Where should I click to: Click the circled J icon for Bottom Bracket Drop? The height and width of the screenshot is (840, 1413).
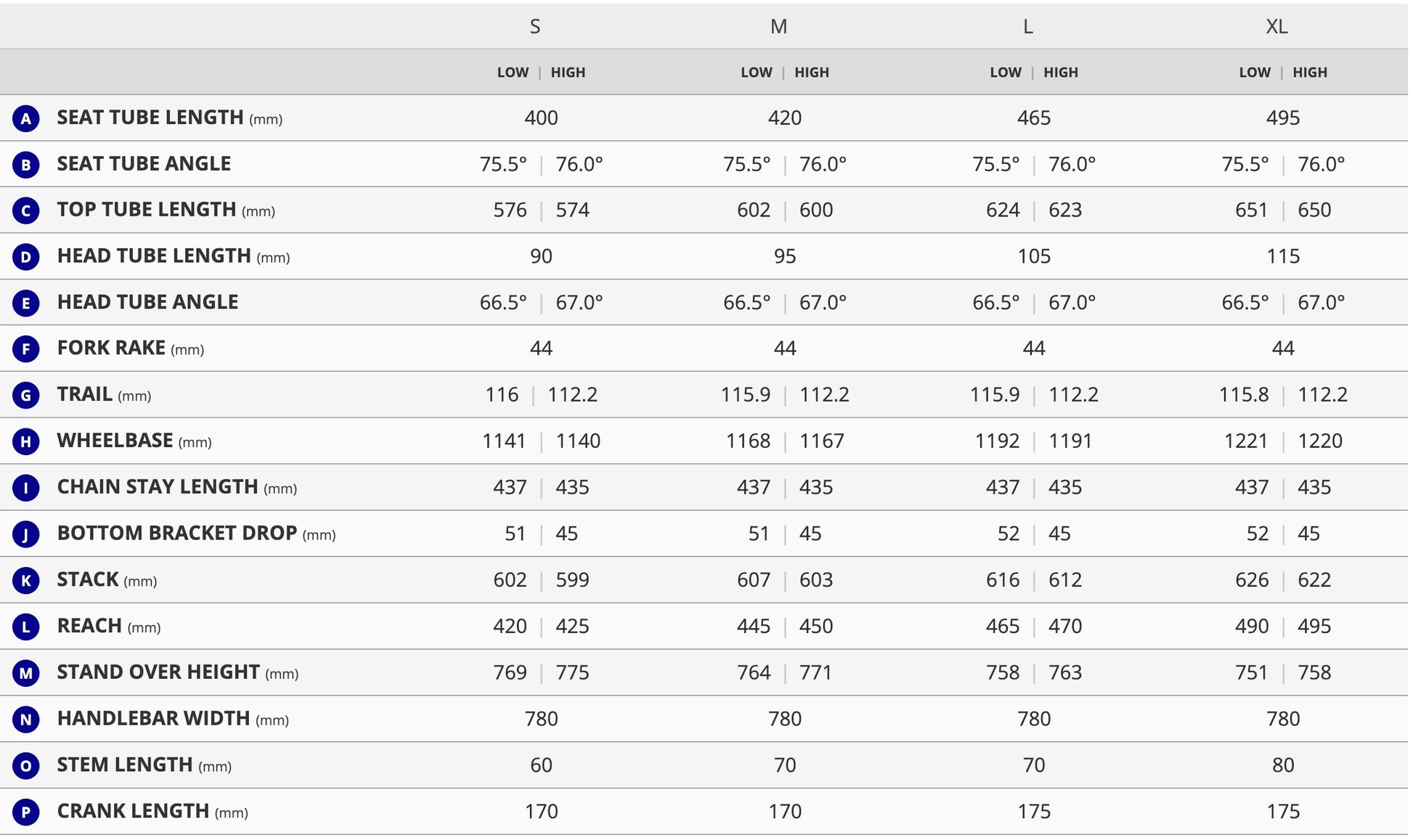click(26, 534)
